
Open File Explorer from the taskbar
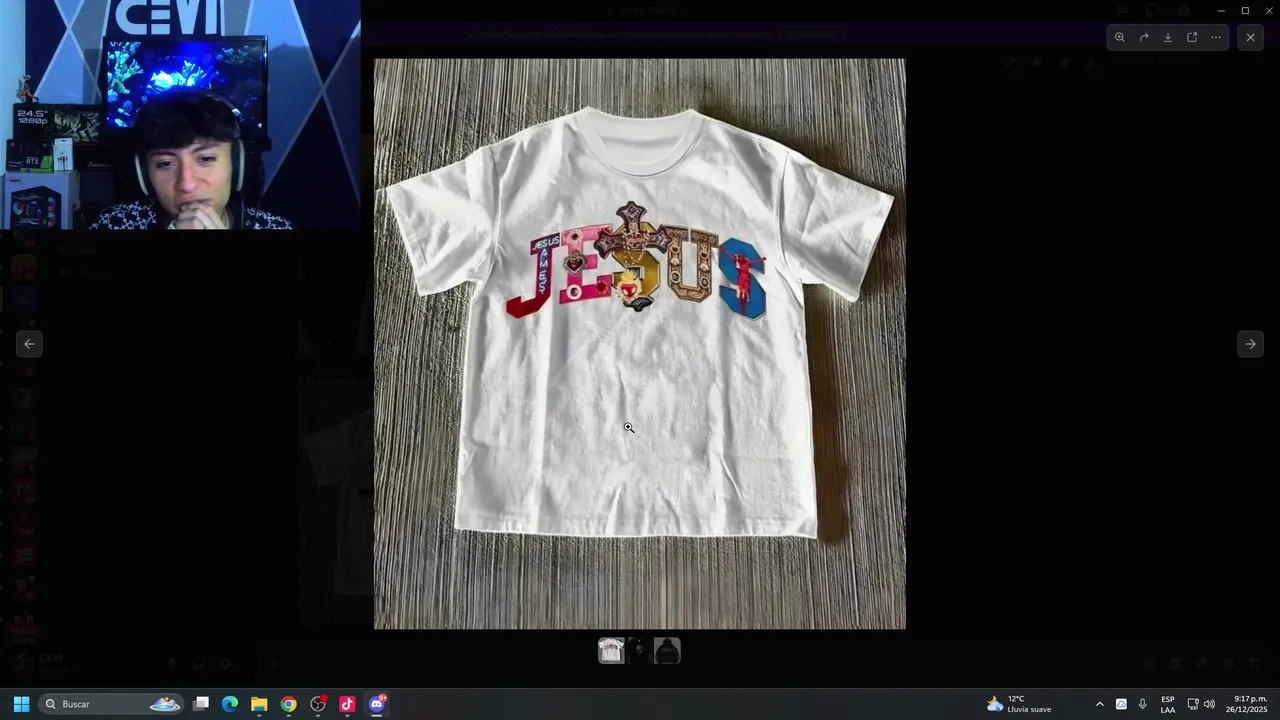click(259, 704)
